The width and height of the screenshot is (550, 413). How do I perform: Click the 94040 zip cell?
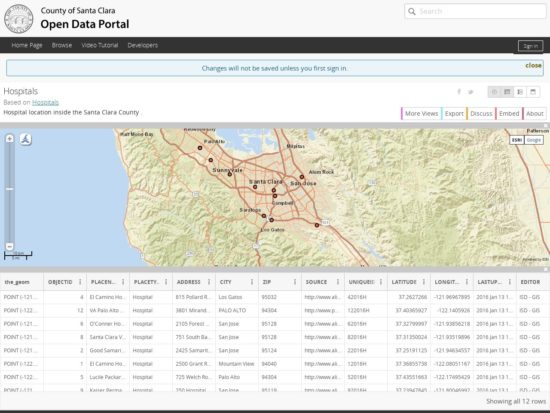tap(280, 364)
